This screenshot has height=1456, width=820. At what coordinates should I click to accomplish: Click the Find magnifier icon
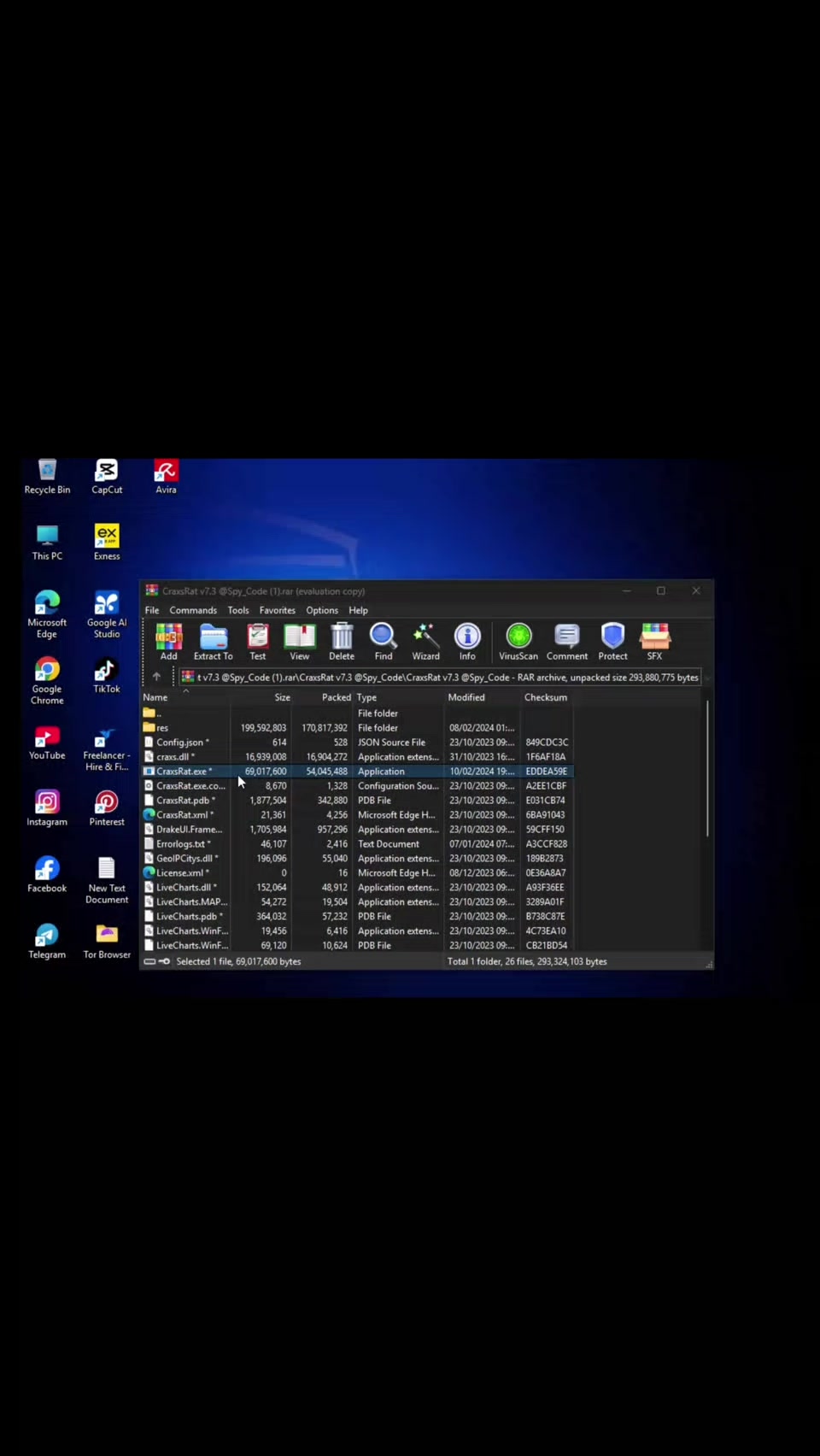point(384,642)
